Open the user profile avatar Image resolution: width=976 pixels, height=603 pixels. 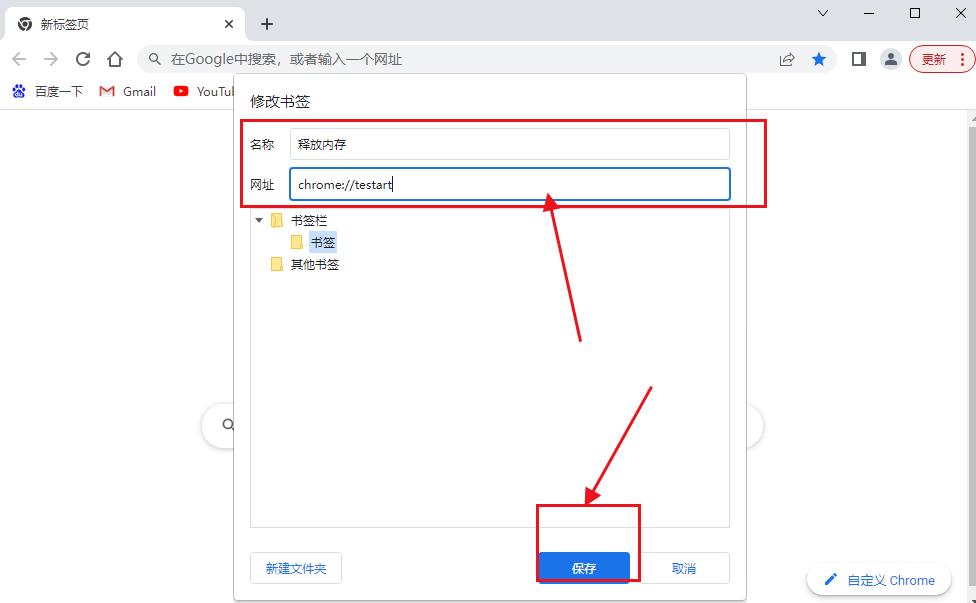click(890, 59)
